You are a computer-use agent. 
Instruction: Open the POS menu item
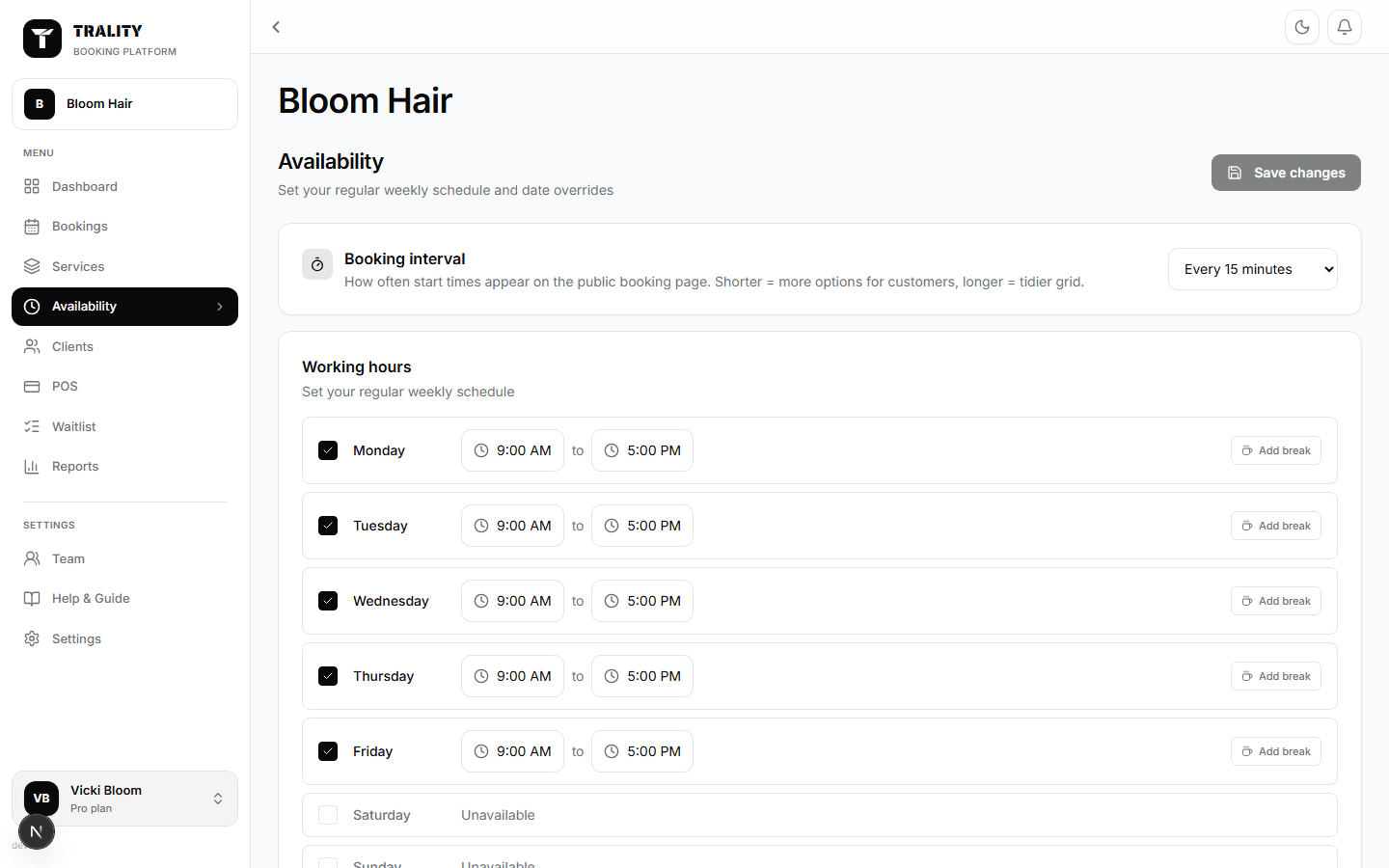point(124,387)
